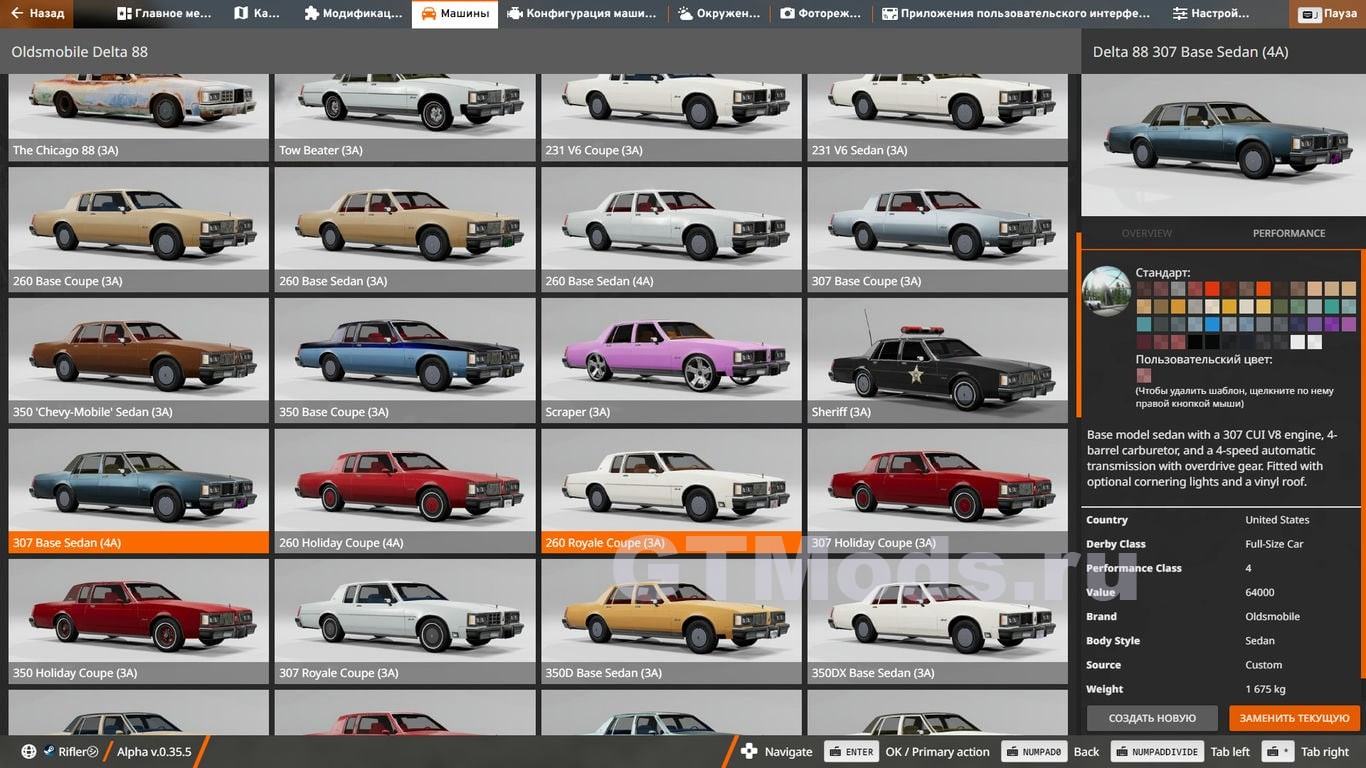Click the Steam icon beside Rifler

point(48,752)
